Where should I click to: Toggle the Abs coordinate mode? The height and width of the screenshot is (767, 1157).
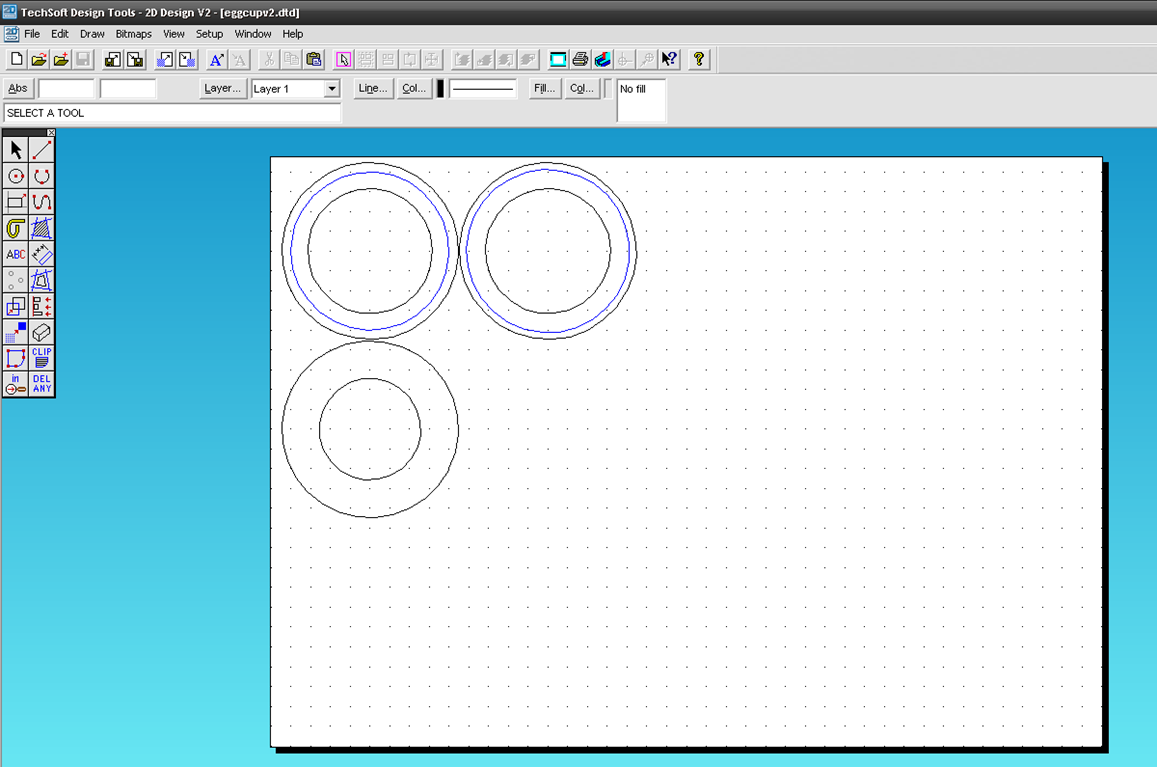point(18,88)
